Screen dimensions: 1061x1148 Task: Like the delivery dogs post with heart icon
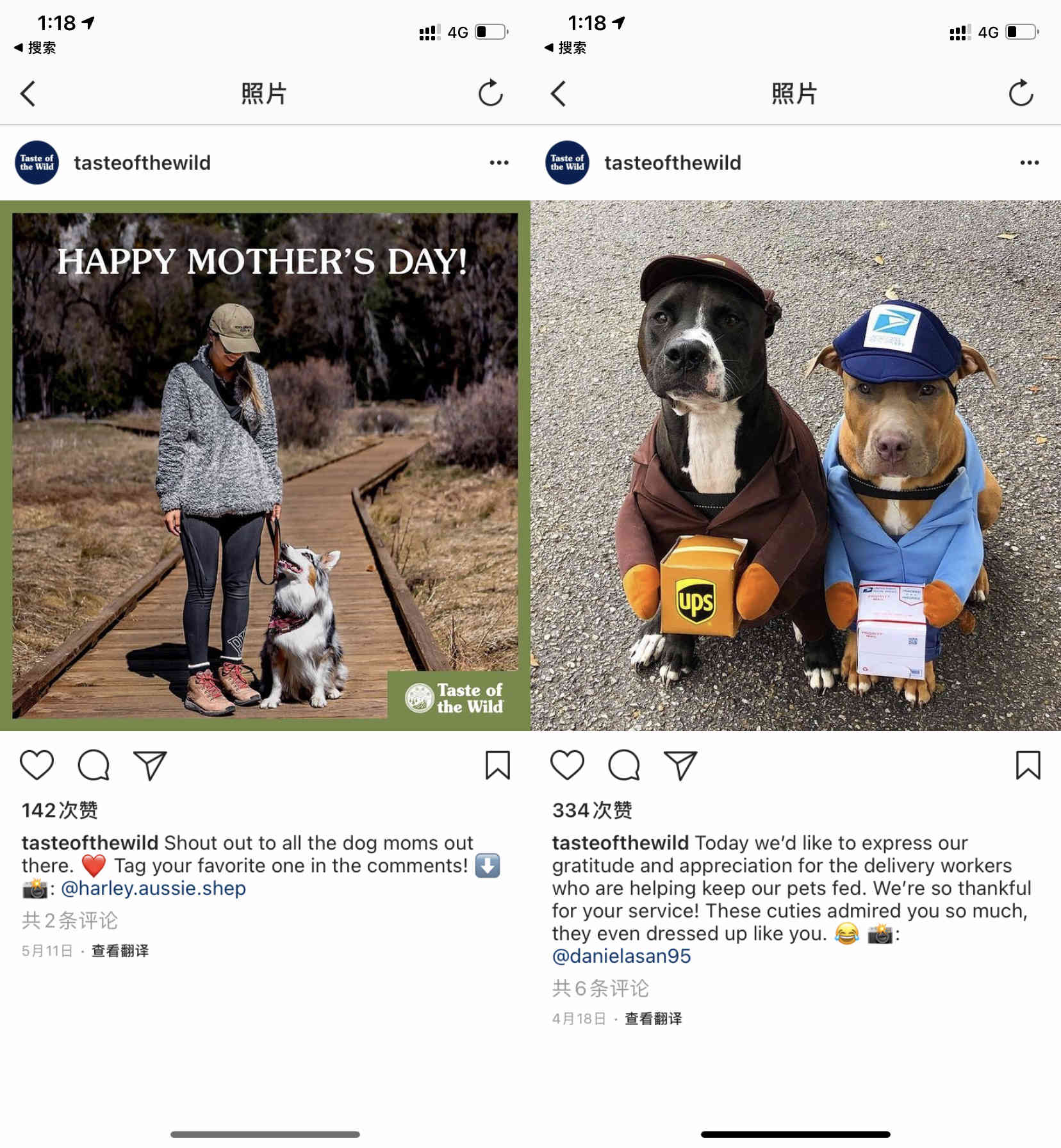click(x=568, y=765)
